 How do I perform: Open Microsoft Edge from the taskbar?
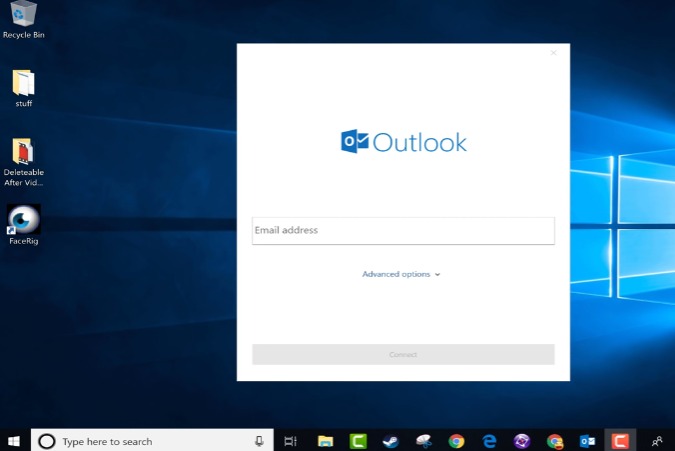[x=489, y=441]
